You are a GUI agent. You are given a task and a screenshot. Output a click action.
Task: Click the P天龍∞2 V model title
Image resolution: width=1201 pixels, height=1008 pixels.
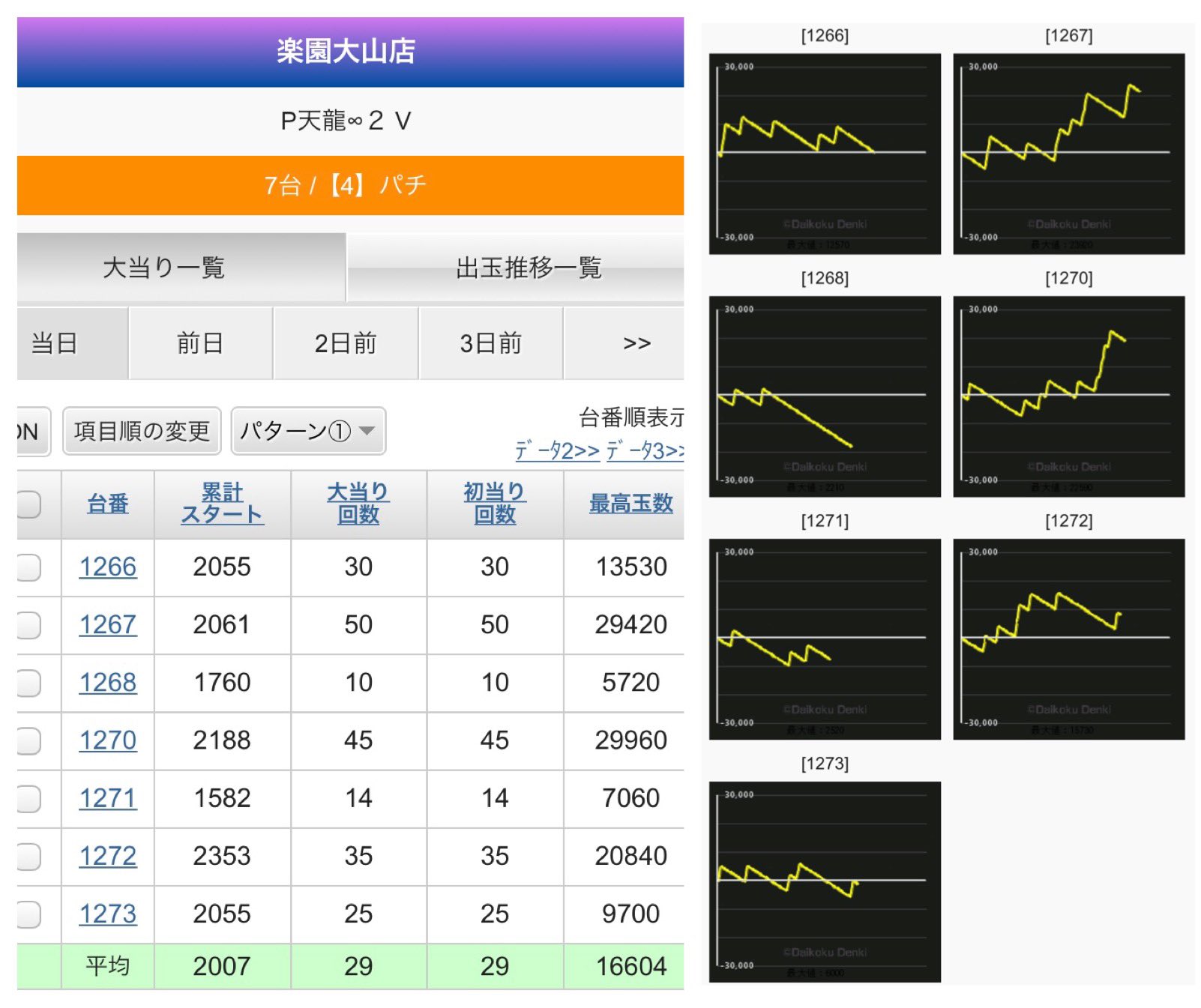(x=346, y=121)
